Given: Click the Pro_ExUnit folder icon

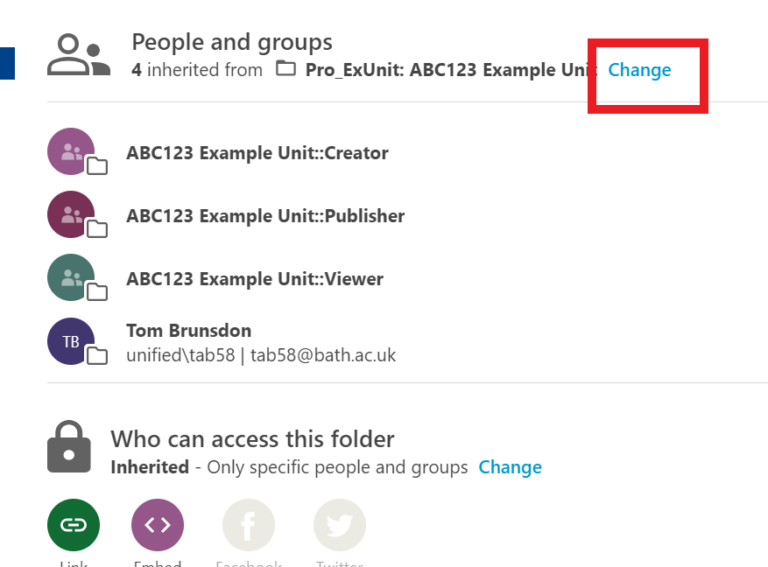Looking at the screenshot, I should pyautogui.click(x=286, y=70).
